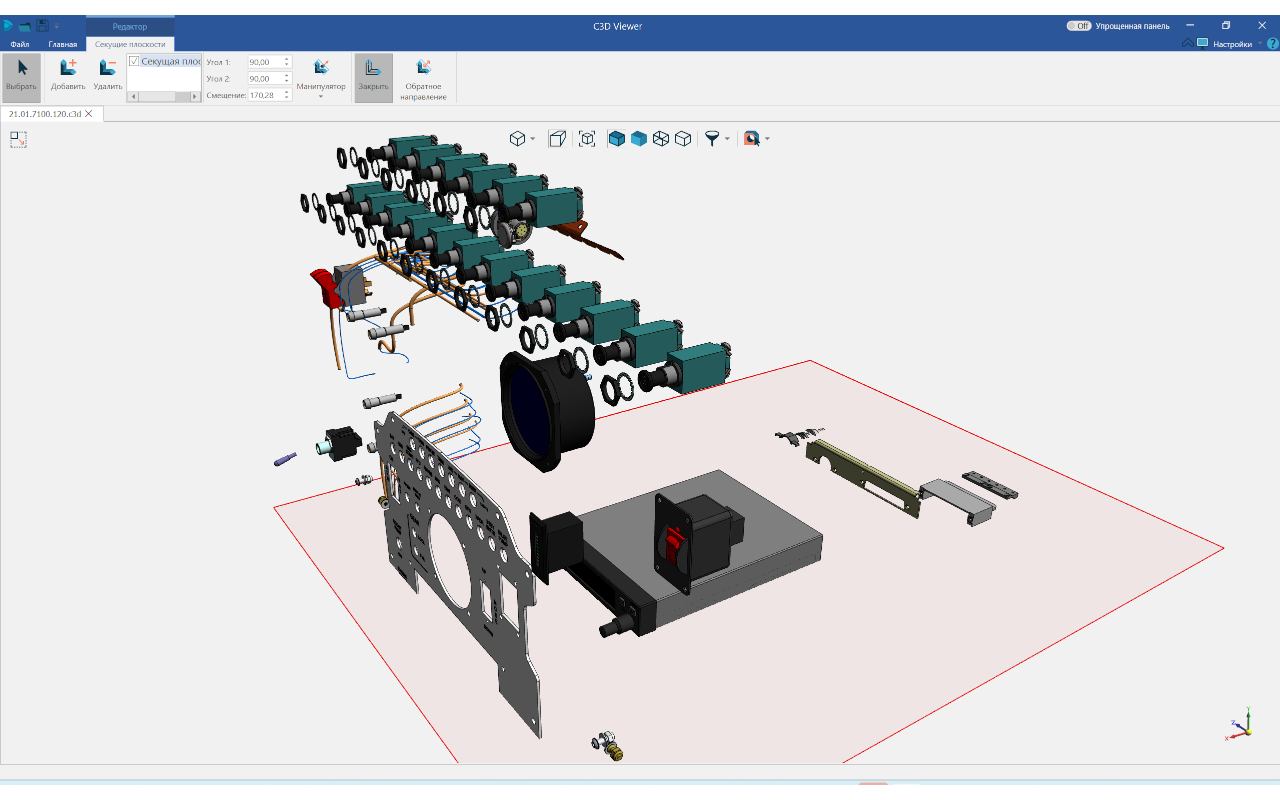Increase the Угол 1 value using stepper

coord(287,59)
